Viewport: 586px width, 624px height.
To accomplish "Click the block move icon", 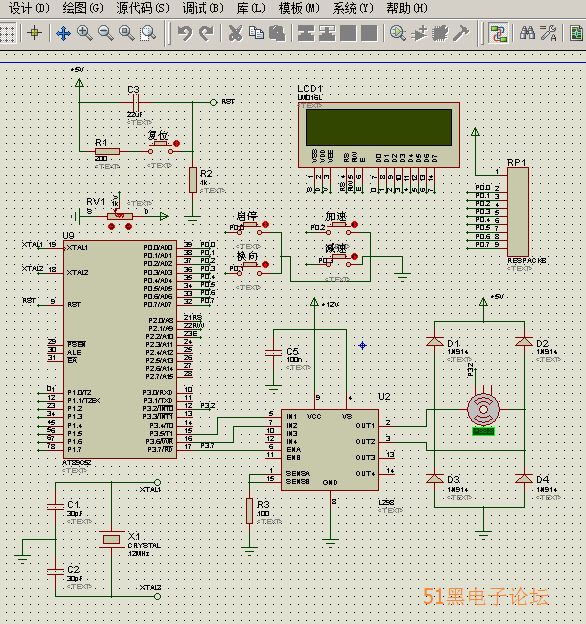I will tap(327, 33).
